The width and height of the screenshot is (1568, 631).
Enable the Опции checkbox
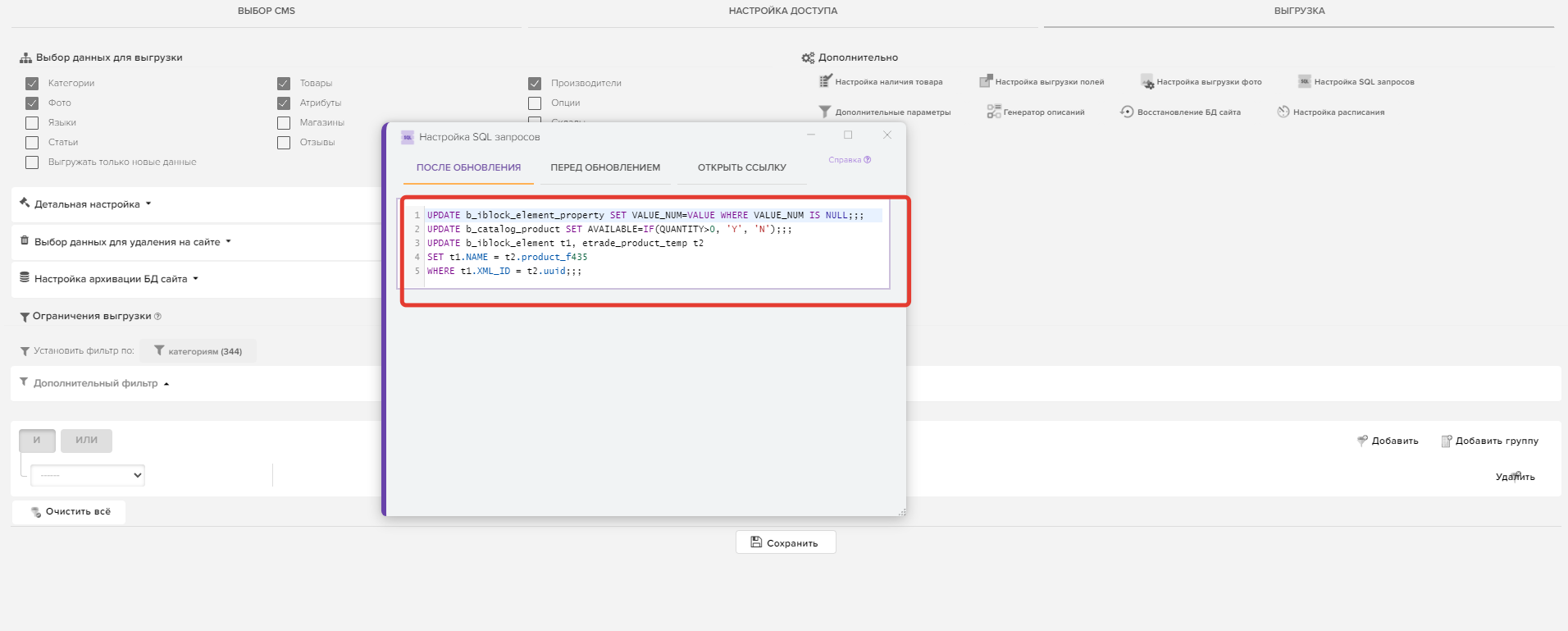(535, 103)
